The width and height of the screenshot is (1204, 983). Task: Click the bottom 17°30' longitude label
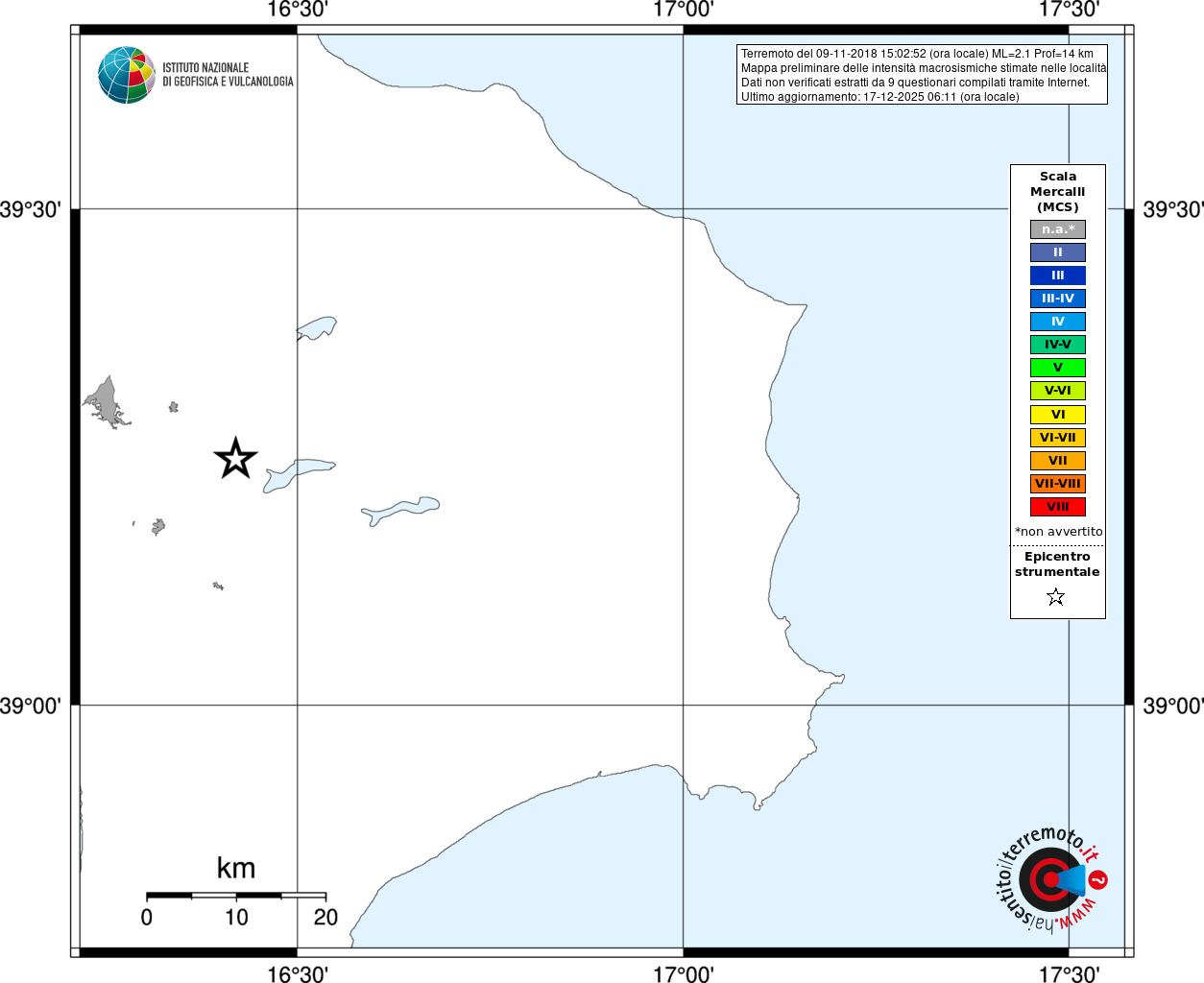click(1069, 973)
